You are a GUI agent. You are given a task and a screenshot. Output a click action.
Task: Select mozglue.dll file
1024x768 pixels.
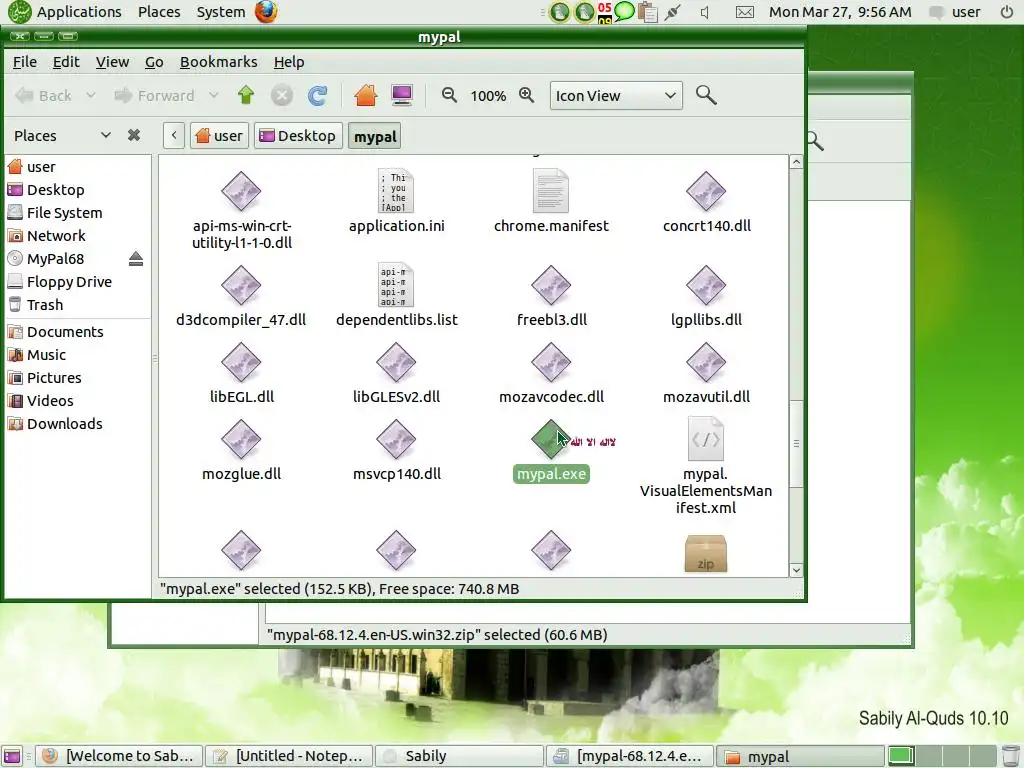click(x=241, y=449)
